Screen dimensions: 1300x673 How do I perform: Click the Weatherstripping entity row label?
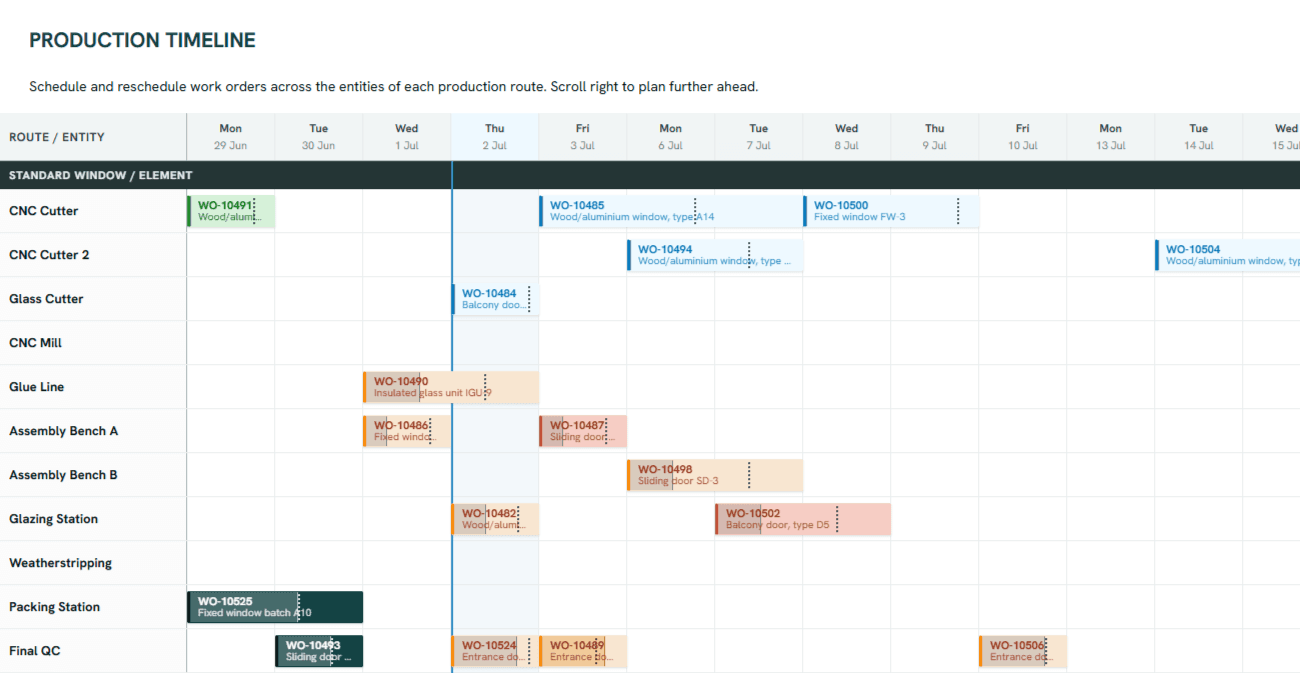tap(60, 563)
